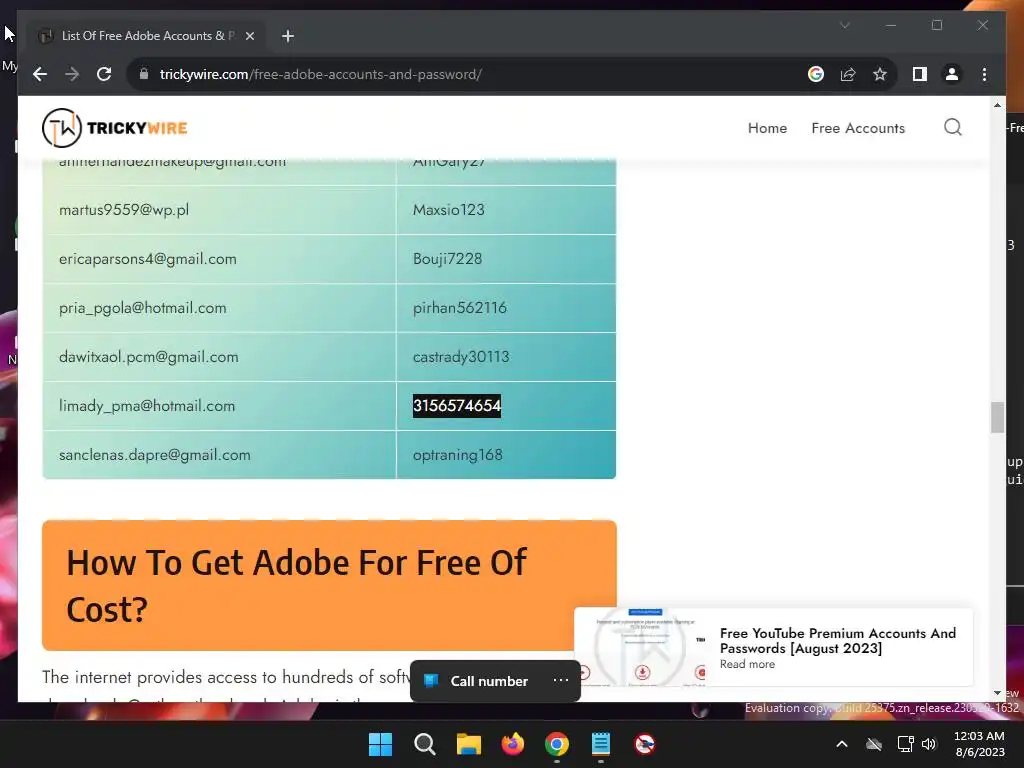Switch to Chrome in the taskbar
Viewport: 1024px width, 768px height.
coord(556,744)
